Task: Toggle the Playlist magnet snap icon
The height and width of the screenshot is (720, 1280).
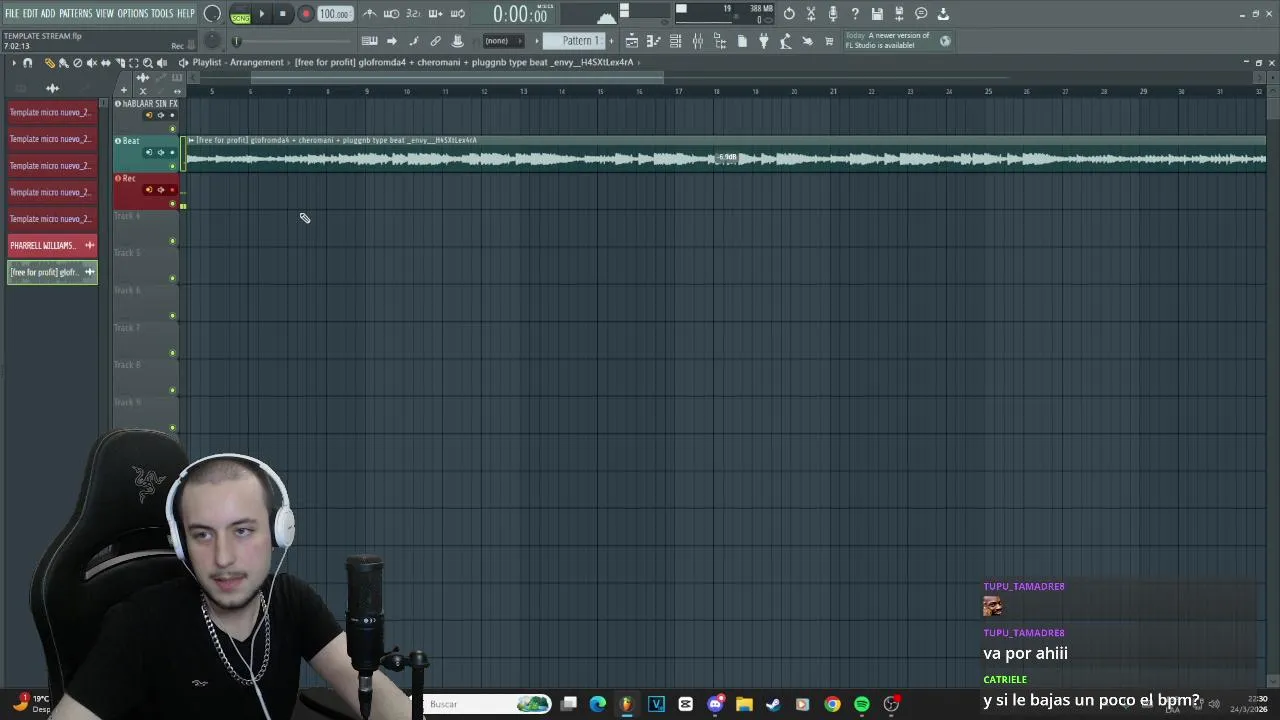Action: point(27,63)
